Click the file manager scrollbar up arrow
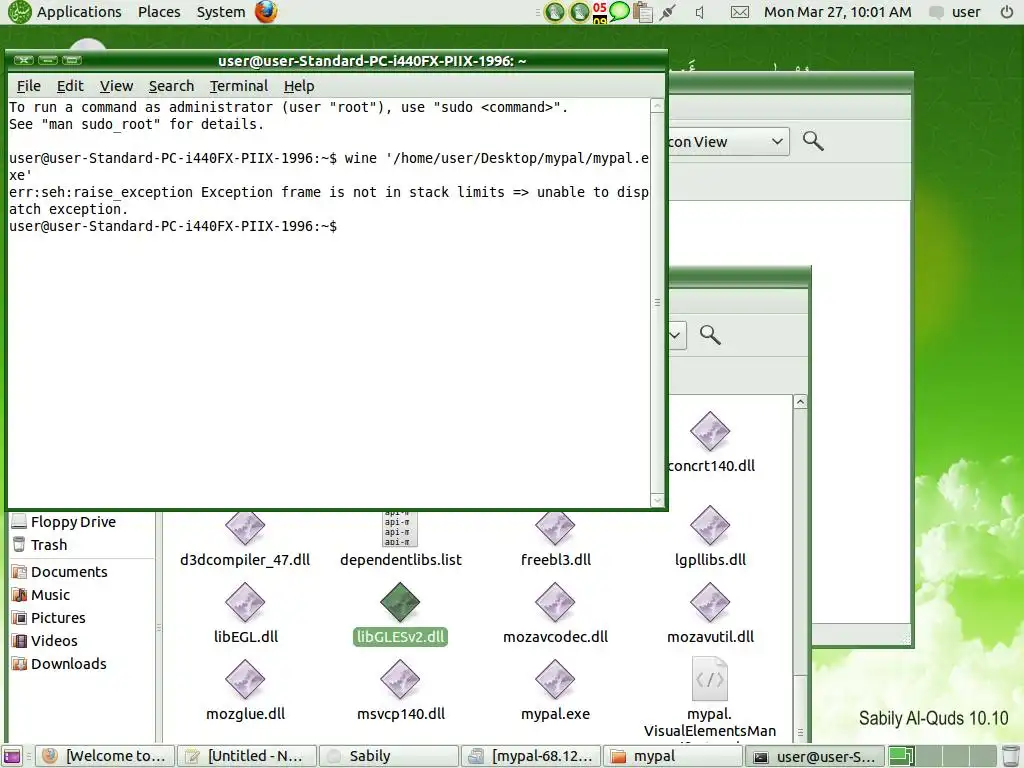 (x=801, y=402)
